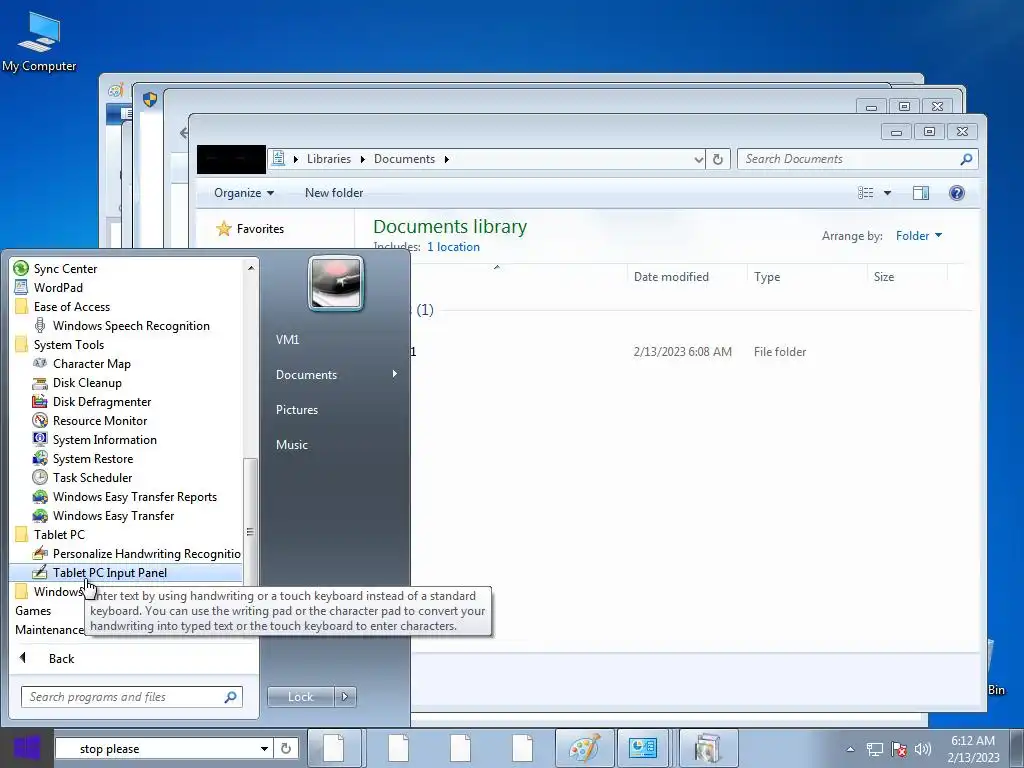The height and width of the screenshot is (768, 1024).
Task: Open System Information
Action: coord(104,440)
